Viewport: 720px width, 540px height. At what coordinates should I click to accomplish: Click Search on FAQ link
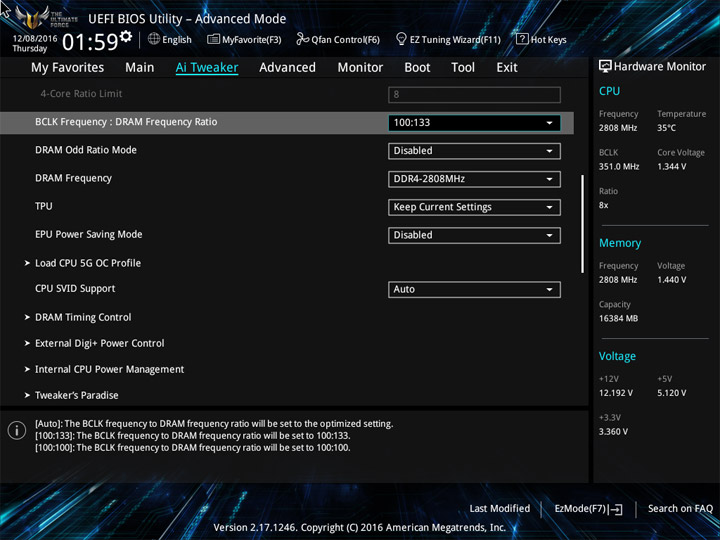click(x=680, y=509)
